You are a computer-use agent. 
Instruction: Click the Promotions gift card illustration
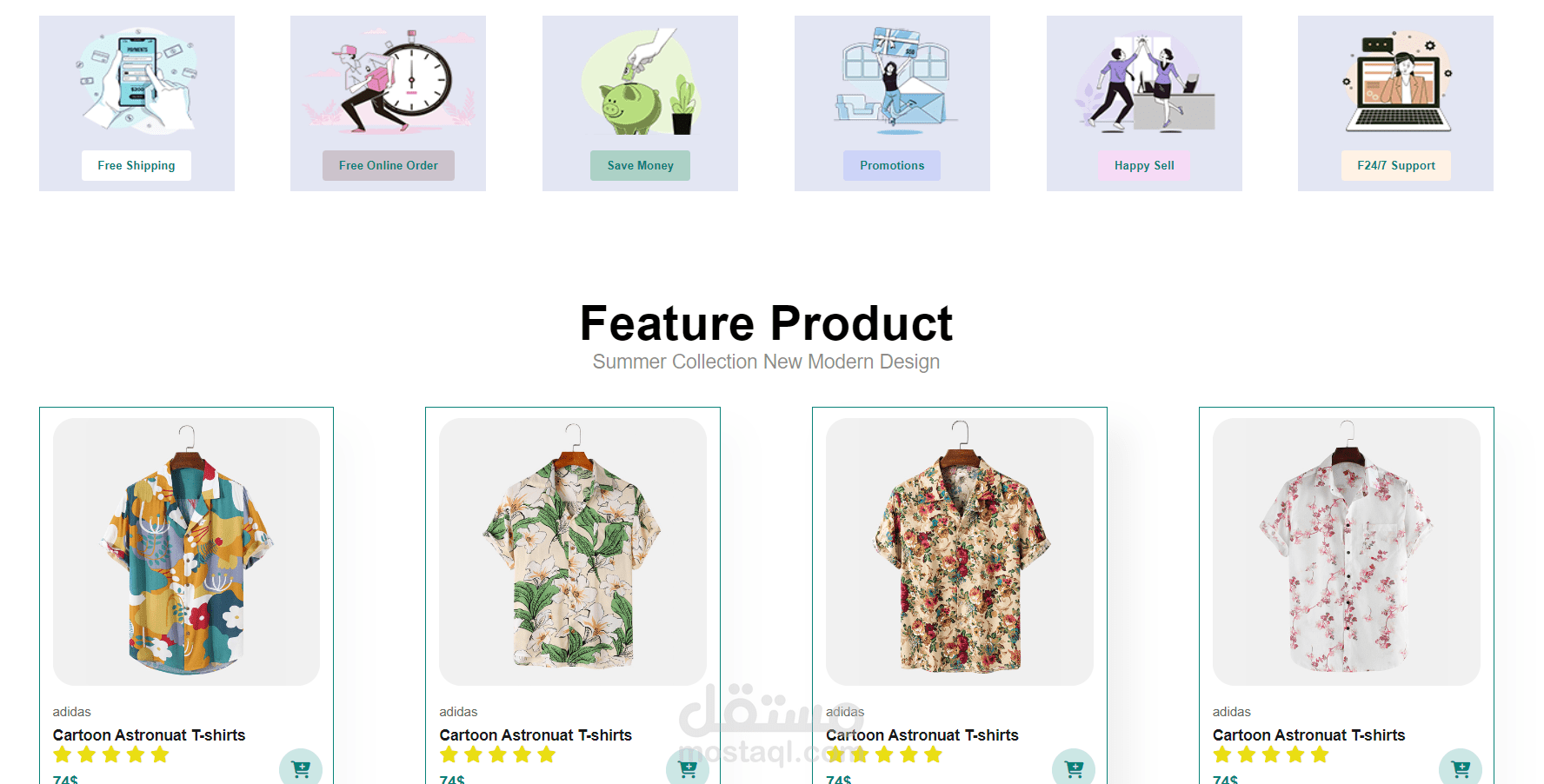[x=893, y=81]
